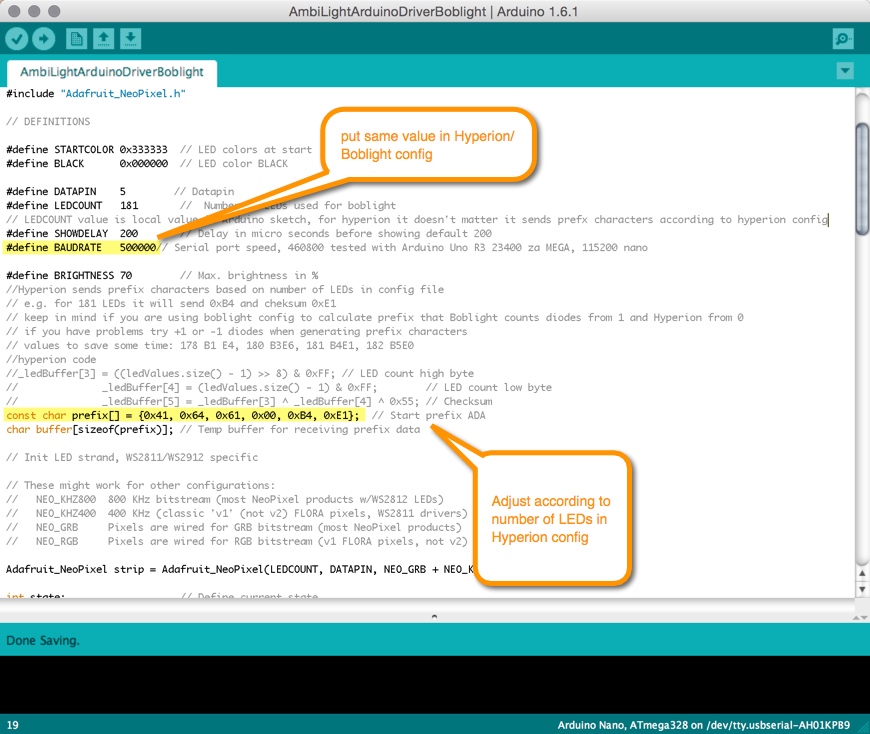Select the AmbiLightArduinoDriverBoblight tab
The width and height of the screenshot is (870, 734).
[112, 72]
